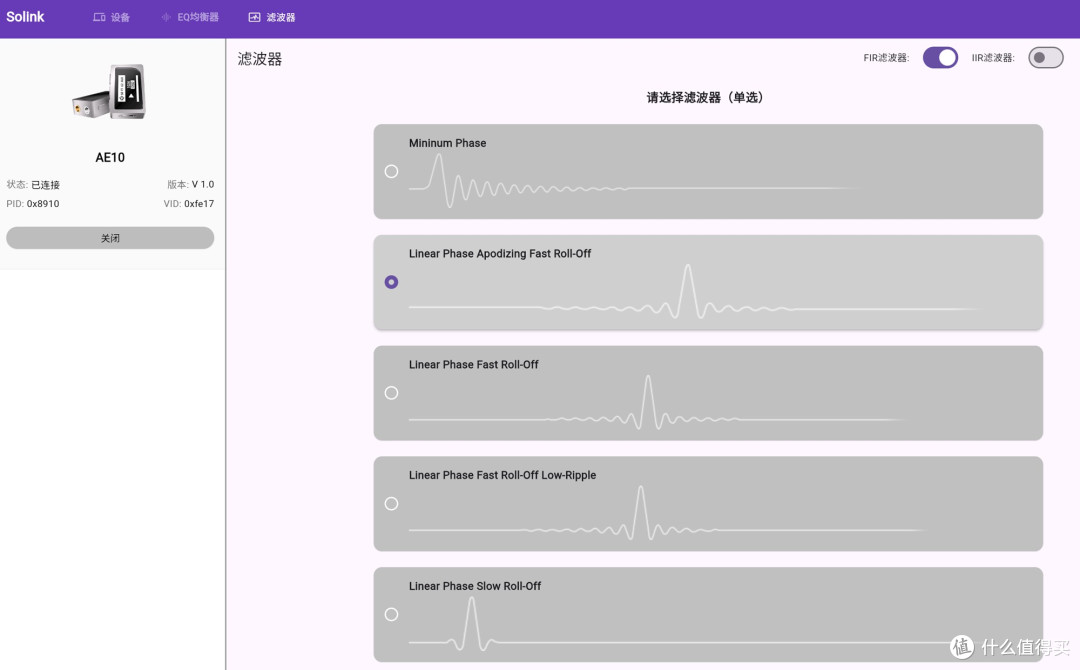This screenshot has width=1080, height=670.
Task: Click the Linear Phase Apodizing Fast Roll-Off waveform
Action: pyautogui.click(x=694, y=291)
